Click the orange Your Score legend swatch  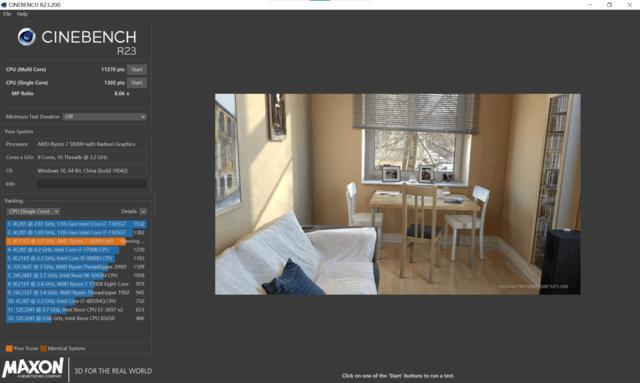(9, 348)
